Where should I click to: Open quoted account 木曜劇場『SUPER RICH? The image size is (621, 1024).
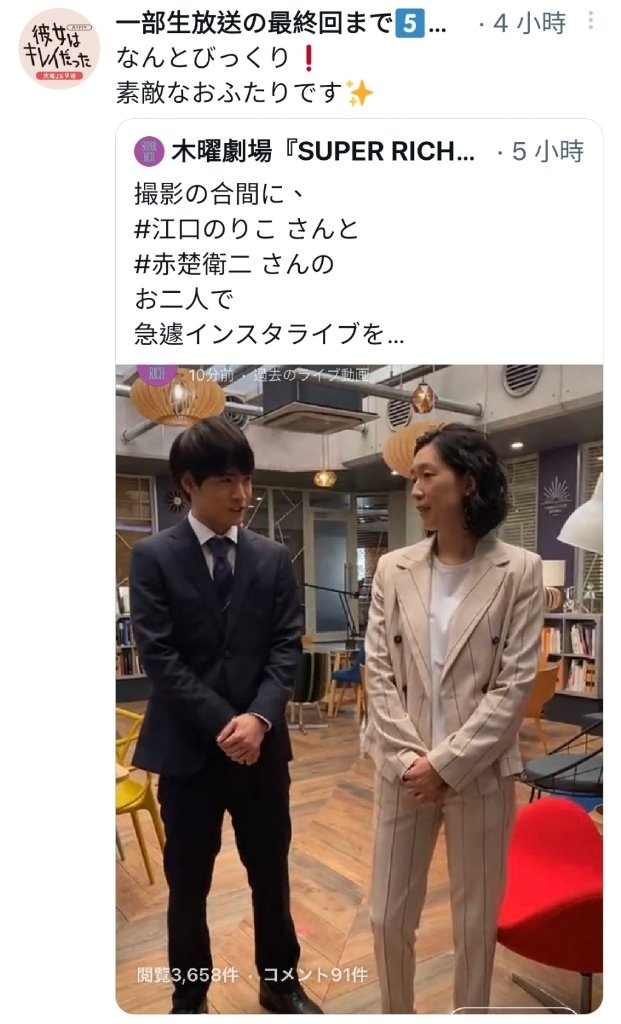(x=323, y=152)
